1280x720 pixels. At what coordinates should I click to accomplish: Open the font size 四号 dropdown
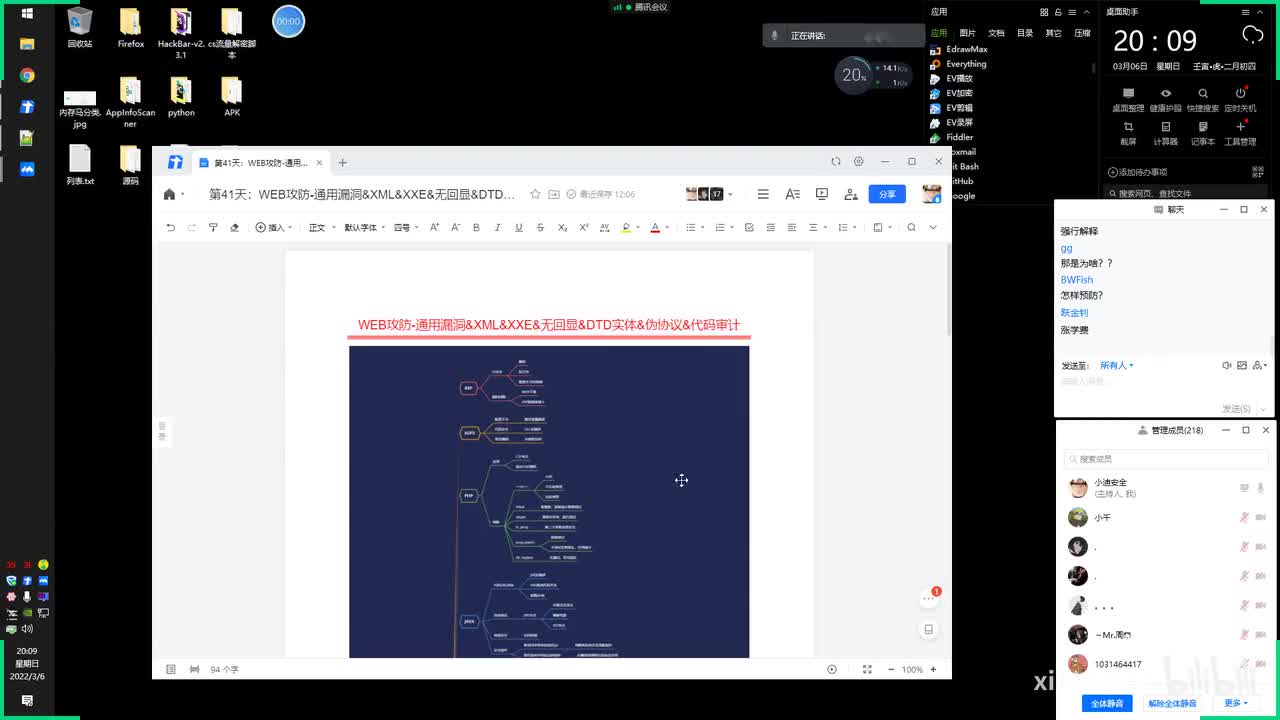(x=406, y=228)
